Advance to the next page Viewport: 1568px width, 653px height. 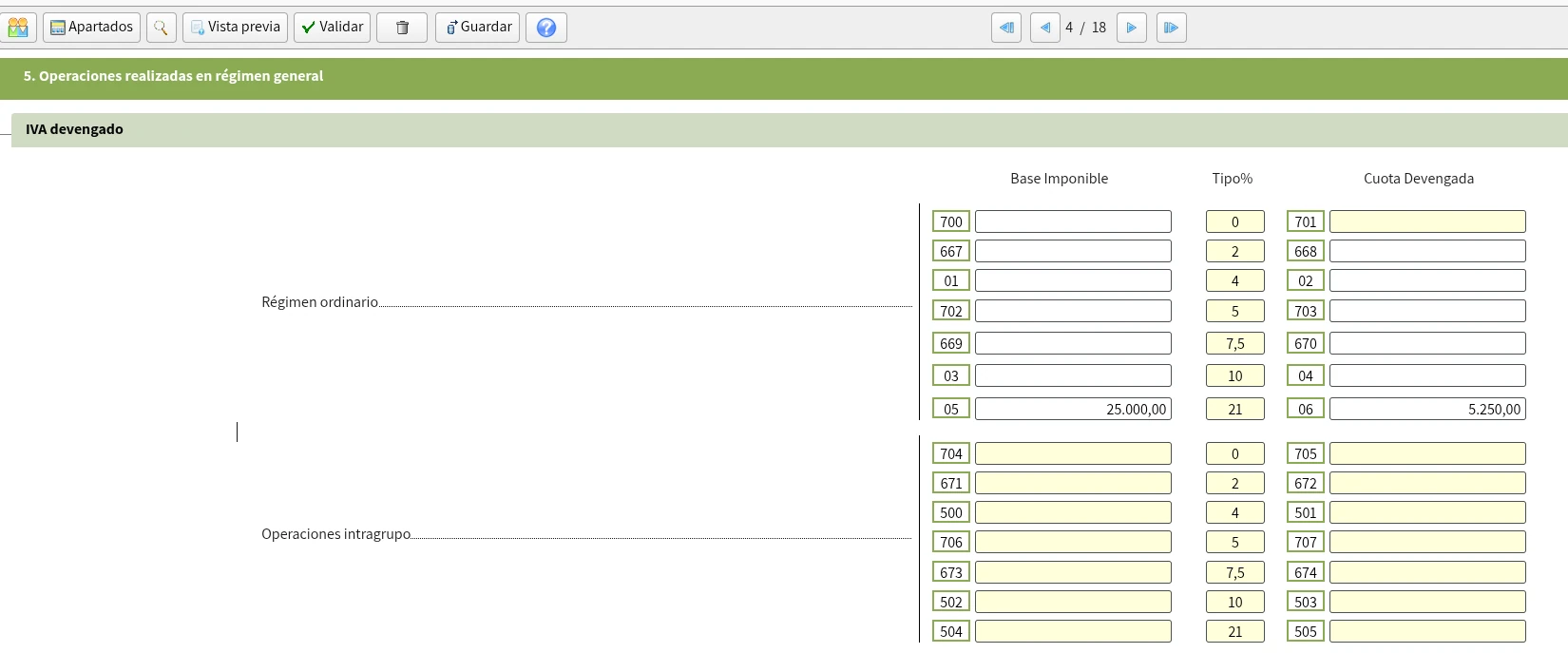pos(1132,28)
